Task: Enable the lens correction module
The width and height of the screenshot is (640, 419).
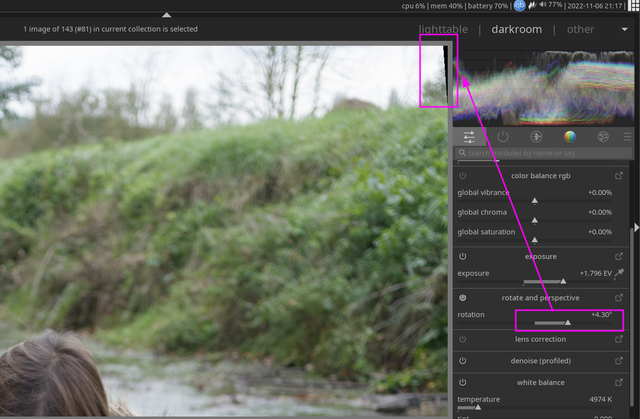Action: (462, 339)
